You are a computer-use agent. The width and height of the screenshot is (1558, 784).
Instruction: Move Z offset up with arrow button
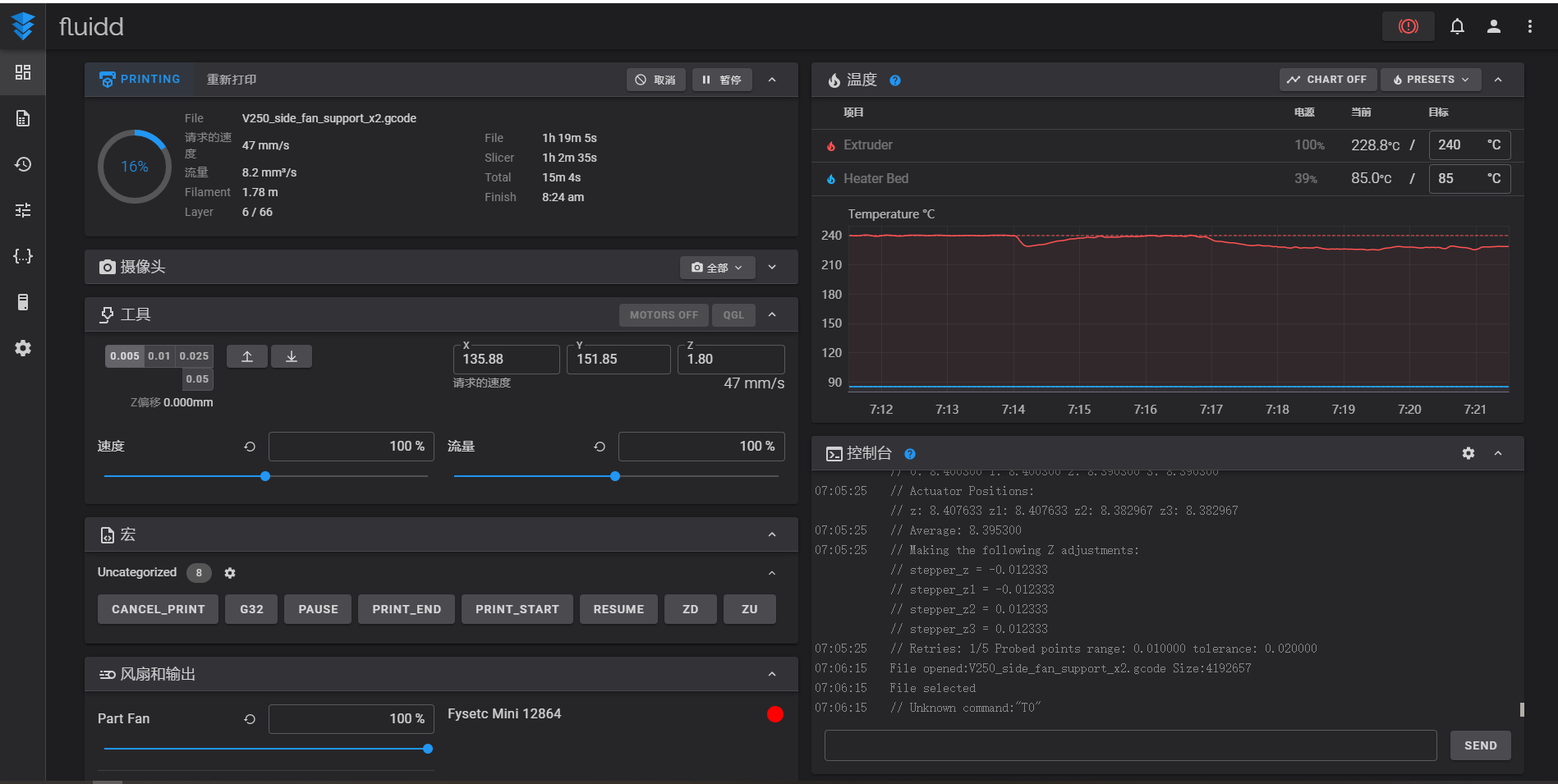[x=247, y=356]
